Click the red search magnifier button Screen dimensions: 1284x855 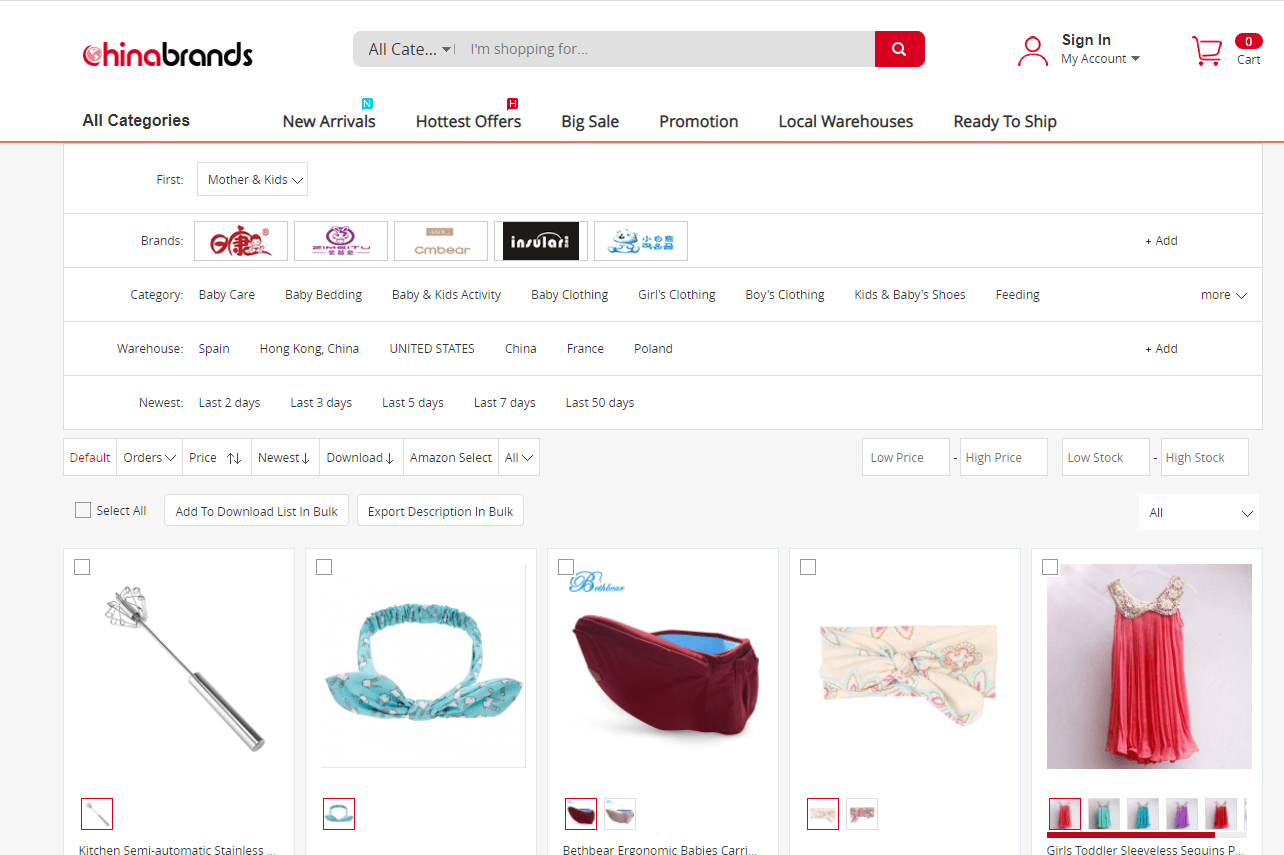click(x=899, y=49)
